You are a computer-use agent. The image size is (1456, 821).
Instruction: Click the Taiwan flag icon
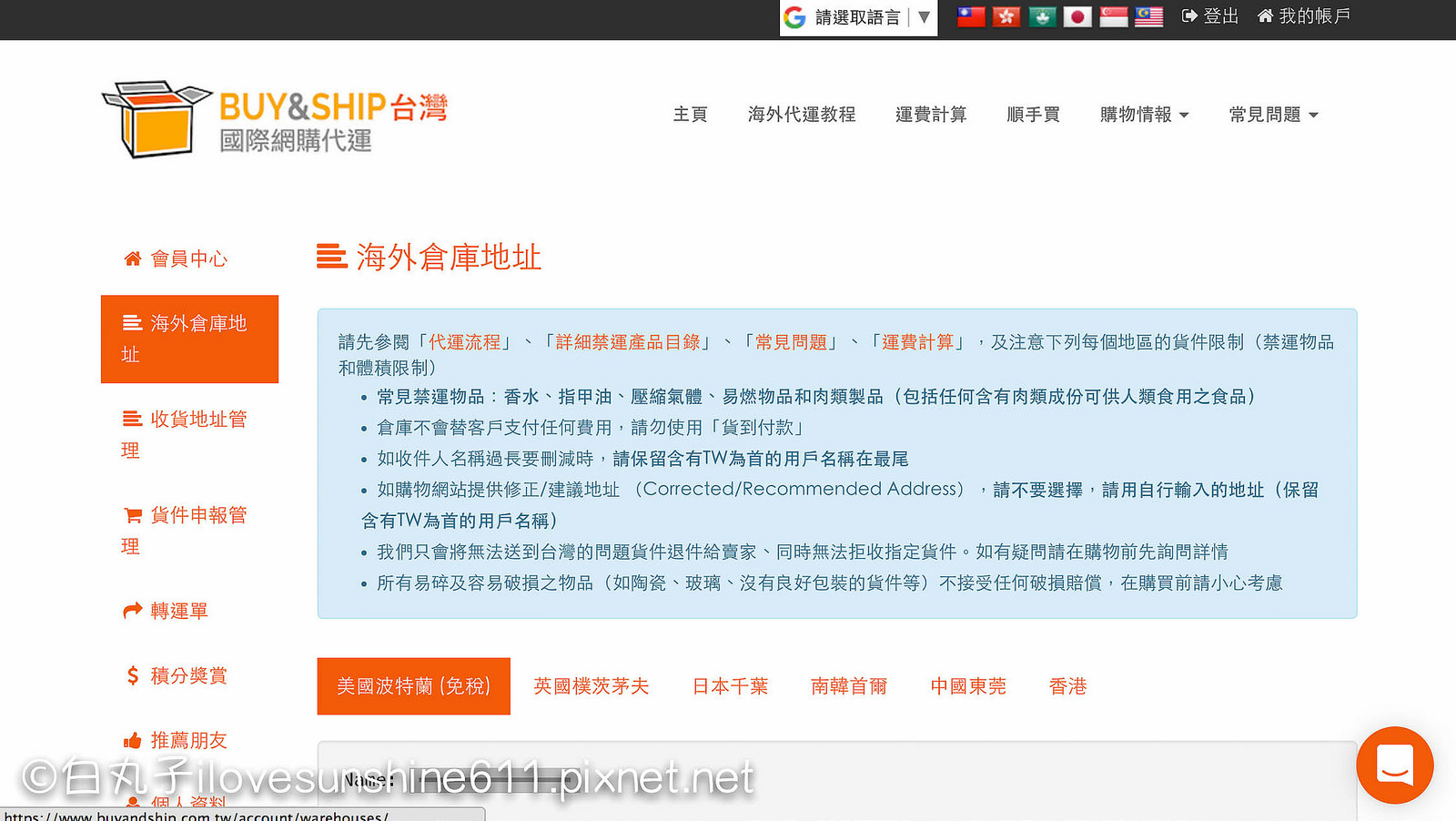pos(971,16)
